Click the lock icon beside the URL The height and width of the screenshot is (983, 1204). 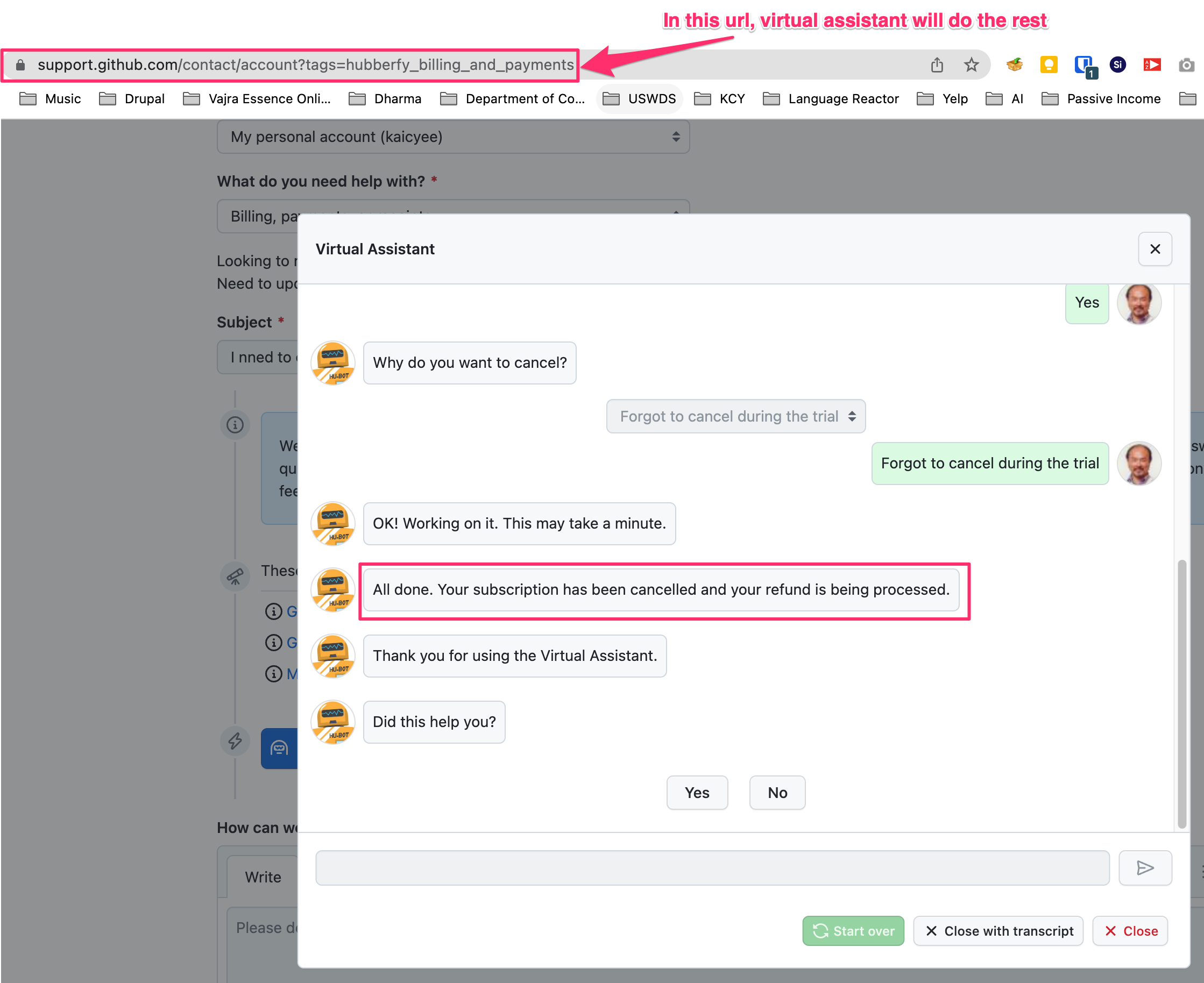[20, 65]
